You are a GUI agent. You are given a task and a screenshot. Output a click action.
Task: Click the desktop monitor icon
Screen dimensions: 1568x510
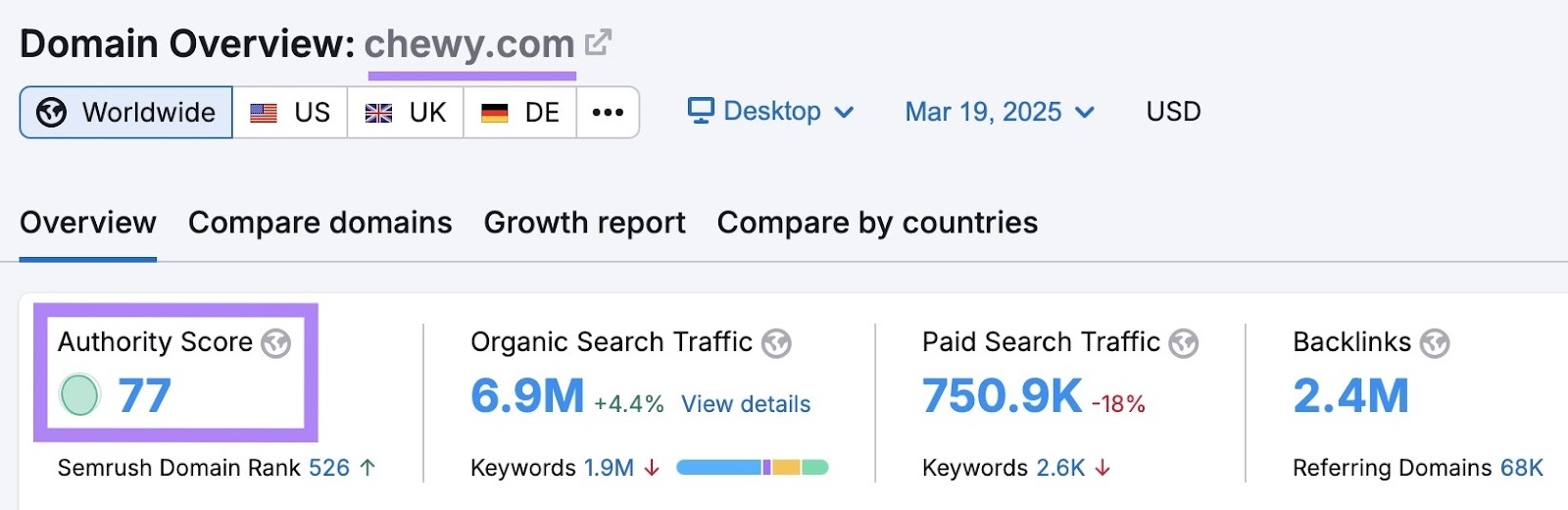pos(701,111)
